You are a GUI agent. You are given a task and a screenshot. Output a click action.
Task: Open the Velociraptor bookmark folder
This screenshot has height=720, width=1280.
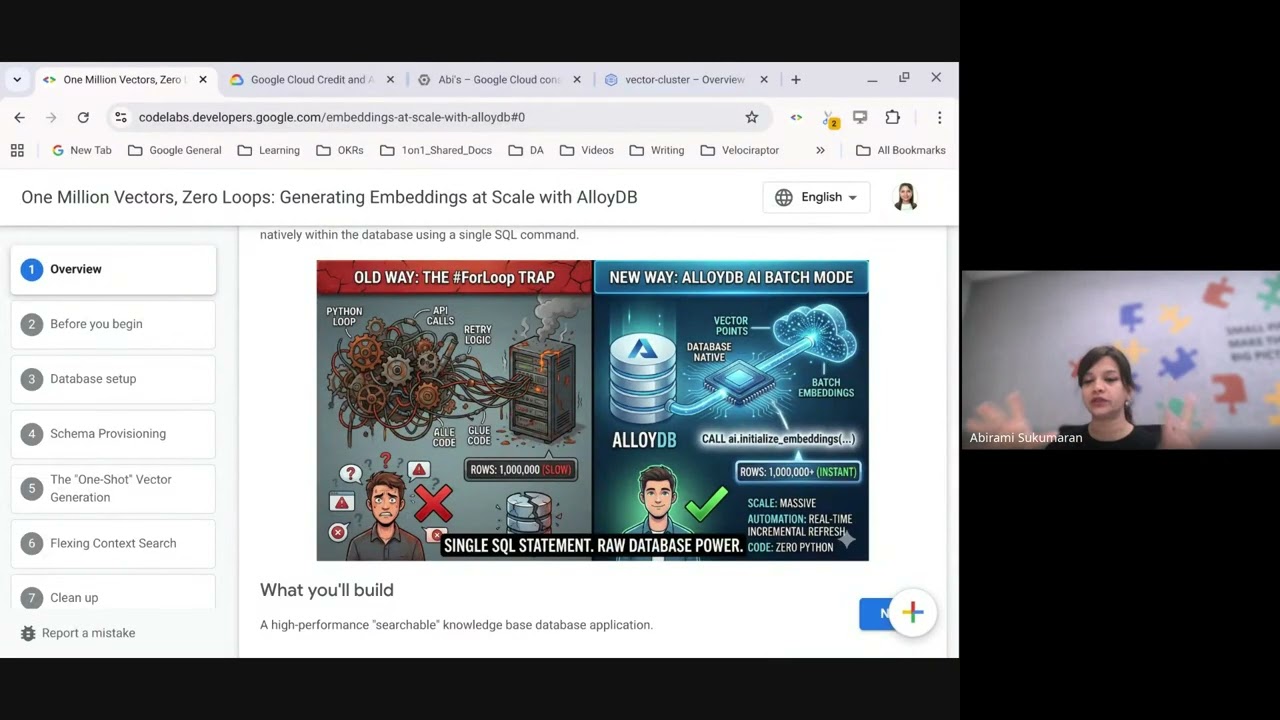740,150
